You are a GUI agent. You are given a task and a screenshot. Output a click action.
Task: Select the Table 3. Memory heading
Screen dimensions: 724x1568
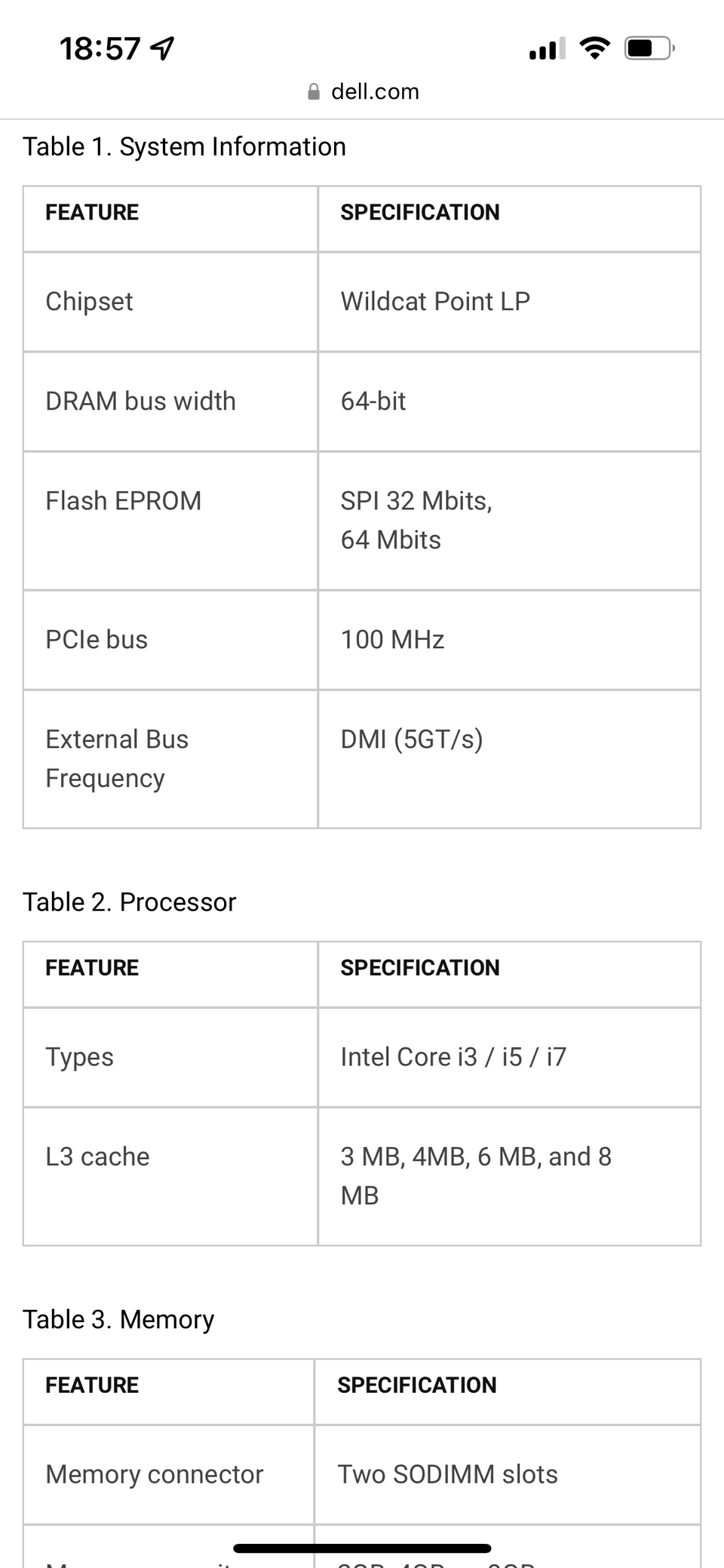pos(118,1319)
